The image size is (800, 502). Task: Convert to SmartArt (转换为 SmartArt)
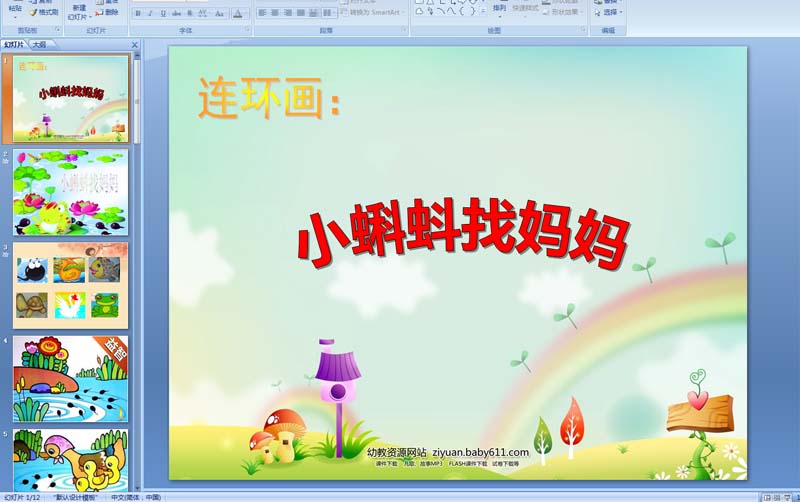pos(372,12)
